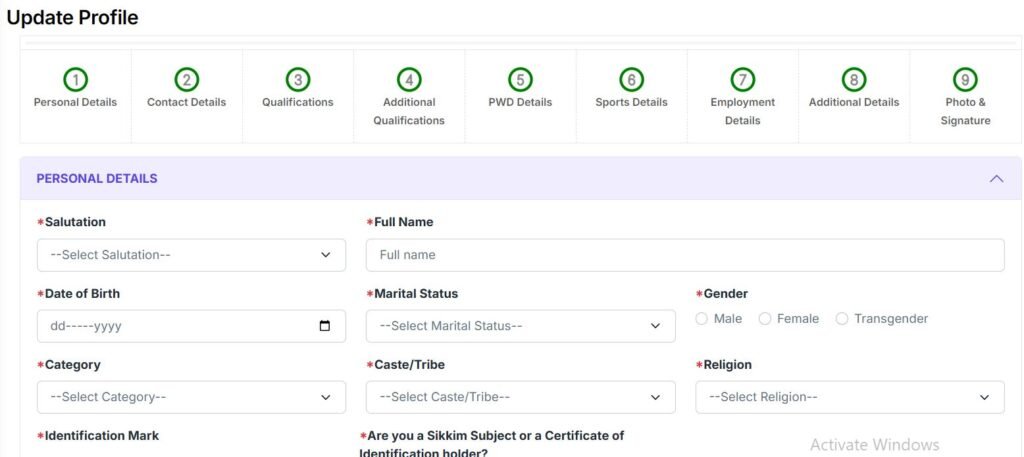Viewport: 1024px width, 457px height.
Task: Open the Salutation dropdown
Action: click(191, 255)
